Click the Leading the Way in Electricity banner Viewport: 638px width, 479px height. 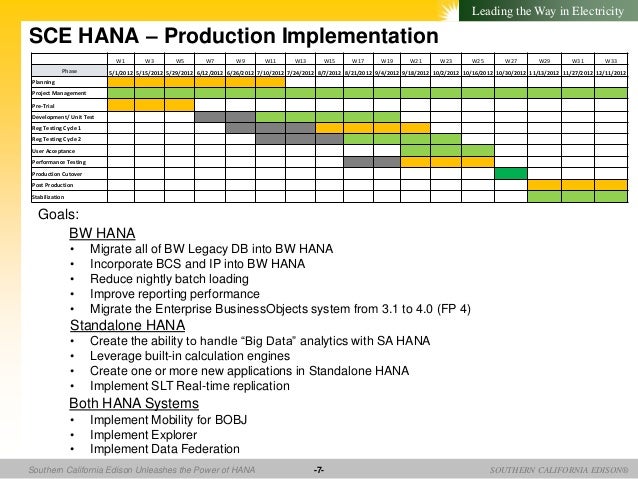(548, 11)
